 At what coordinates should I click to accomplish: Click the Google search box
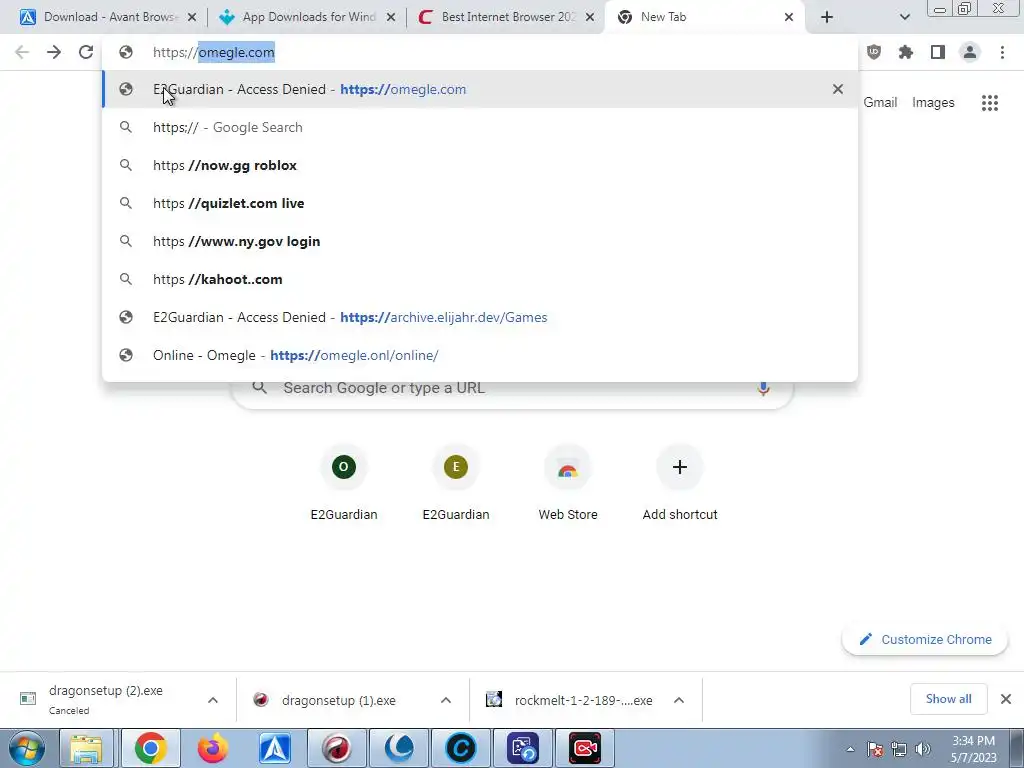(513, 391)
